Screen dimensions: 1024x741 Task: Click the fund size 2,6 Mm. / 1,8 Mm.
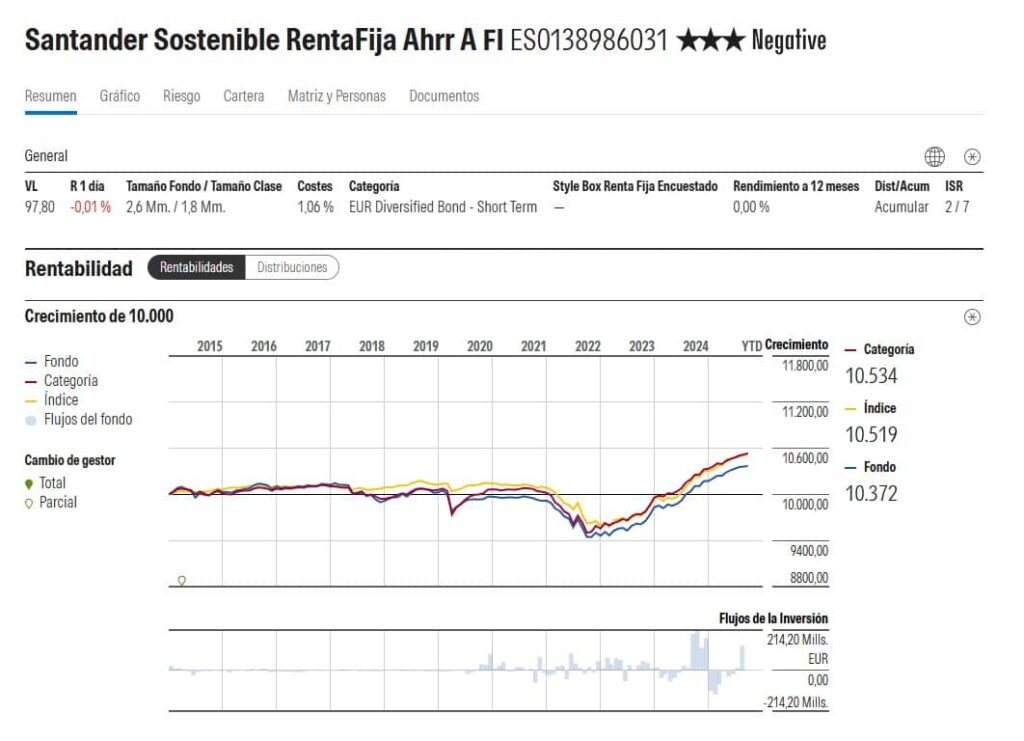point(176,207)
